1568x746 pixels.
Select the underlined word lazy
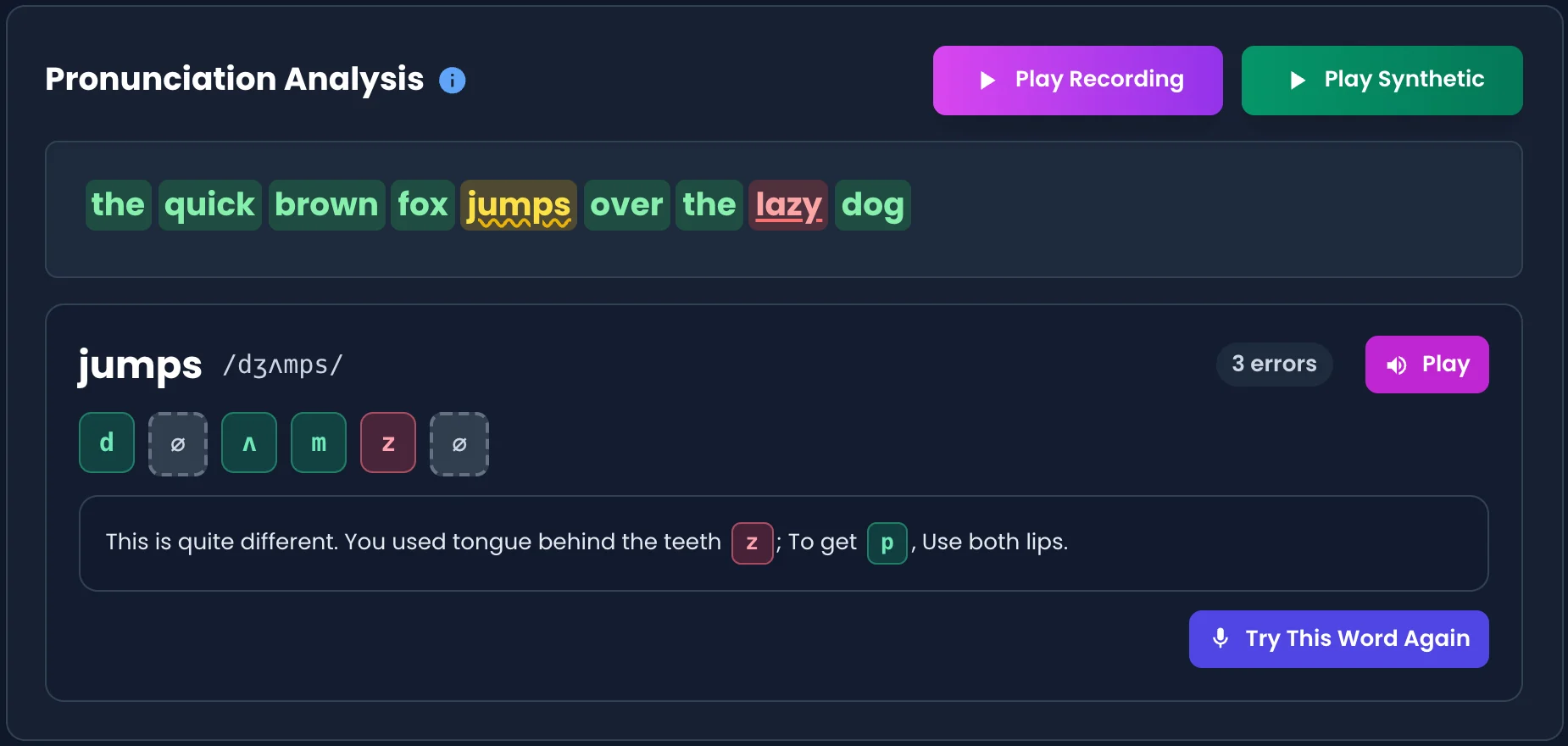(787, 204)
